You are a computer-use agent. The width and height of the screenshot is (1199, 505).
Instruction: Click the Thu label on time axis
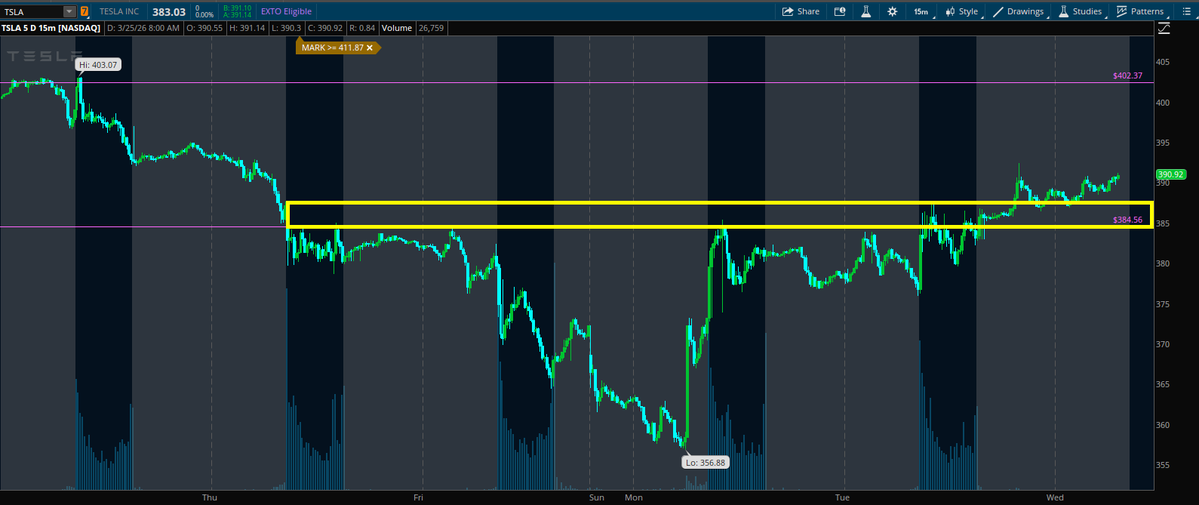click(x=210, y=497)
